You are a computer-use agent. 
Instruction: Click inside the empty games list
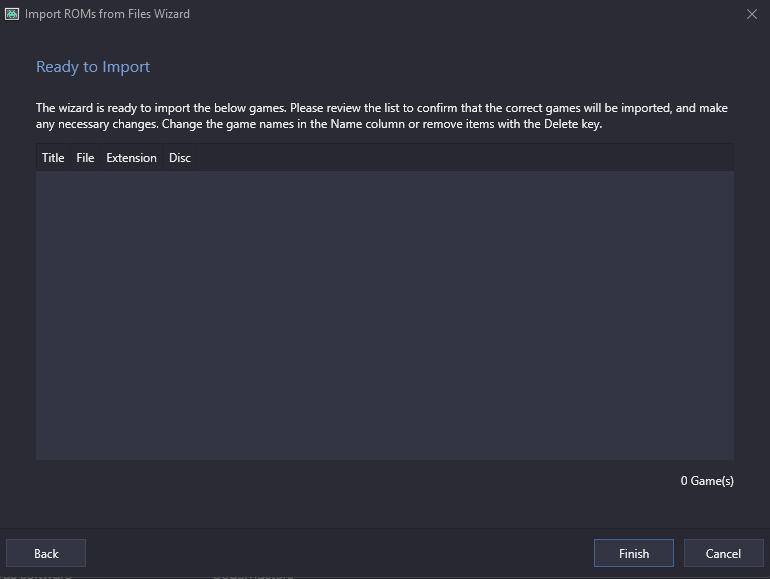[x=384, y=315]
